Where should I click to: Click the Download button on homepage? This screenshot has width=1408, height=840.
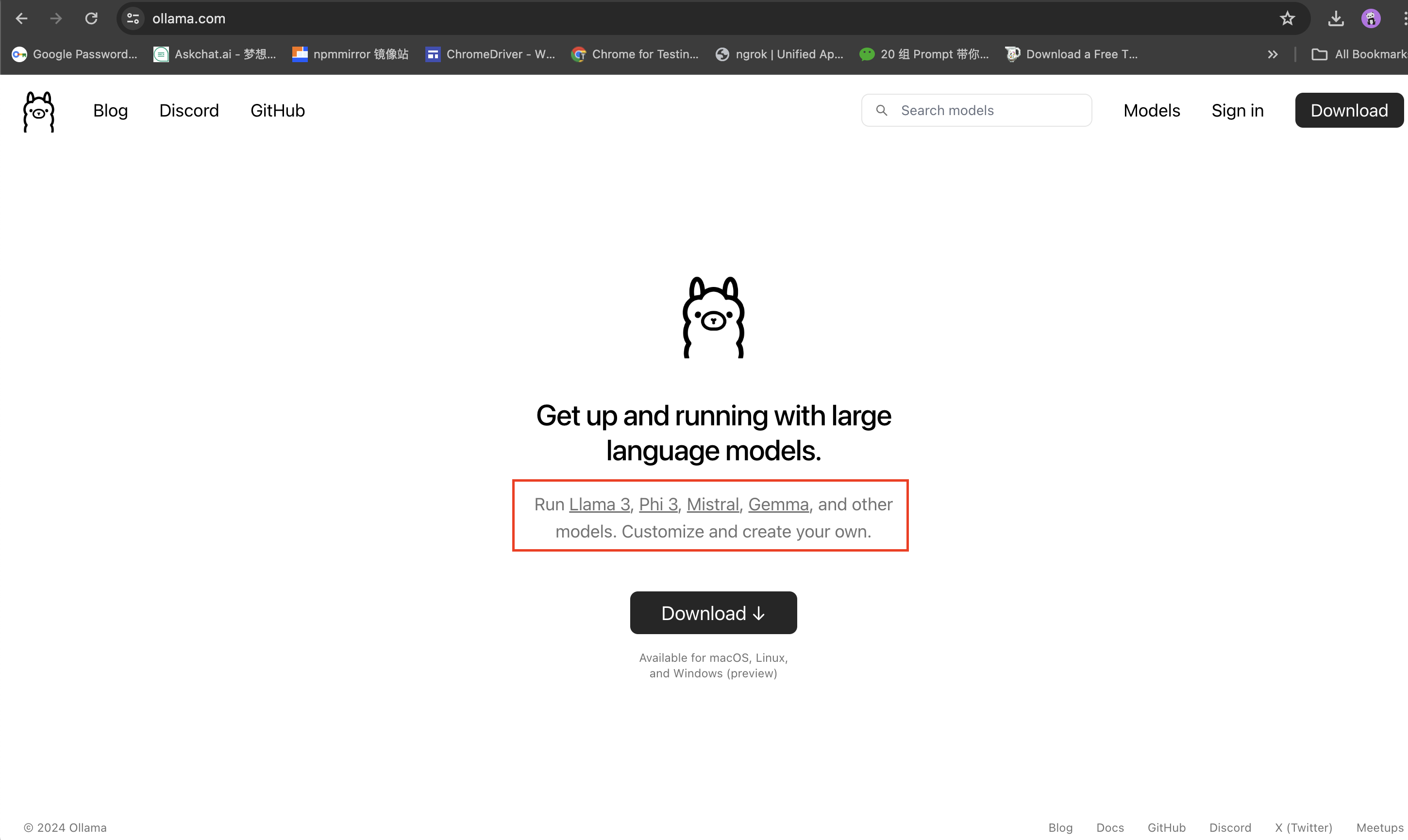(x=713, y=612)
